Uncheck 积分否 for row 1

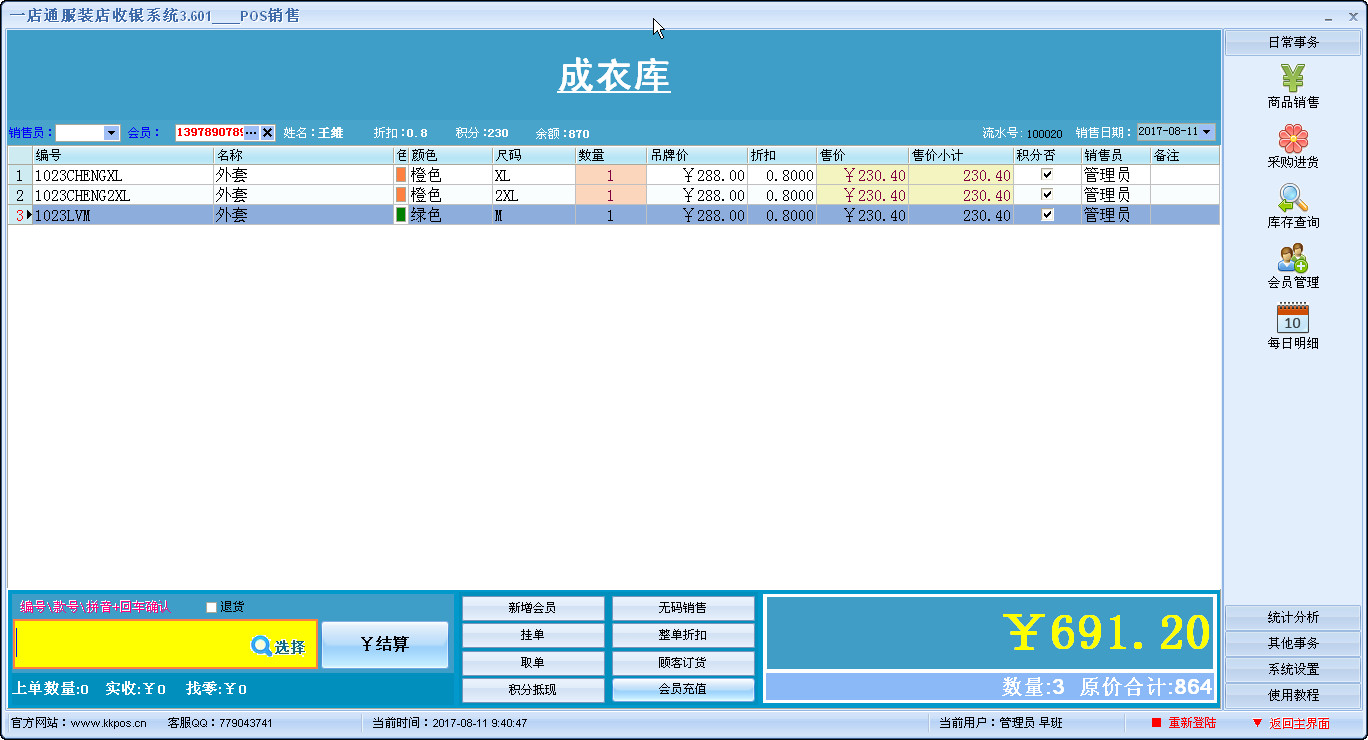coord(1046,175)
